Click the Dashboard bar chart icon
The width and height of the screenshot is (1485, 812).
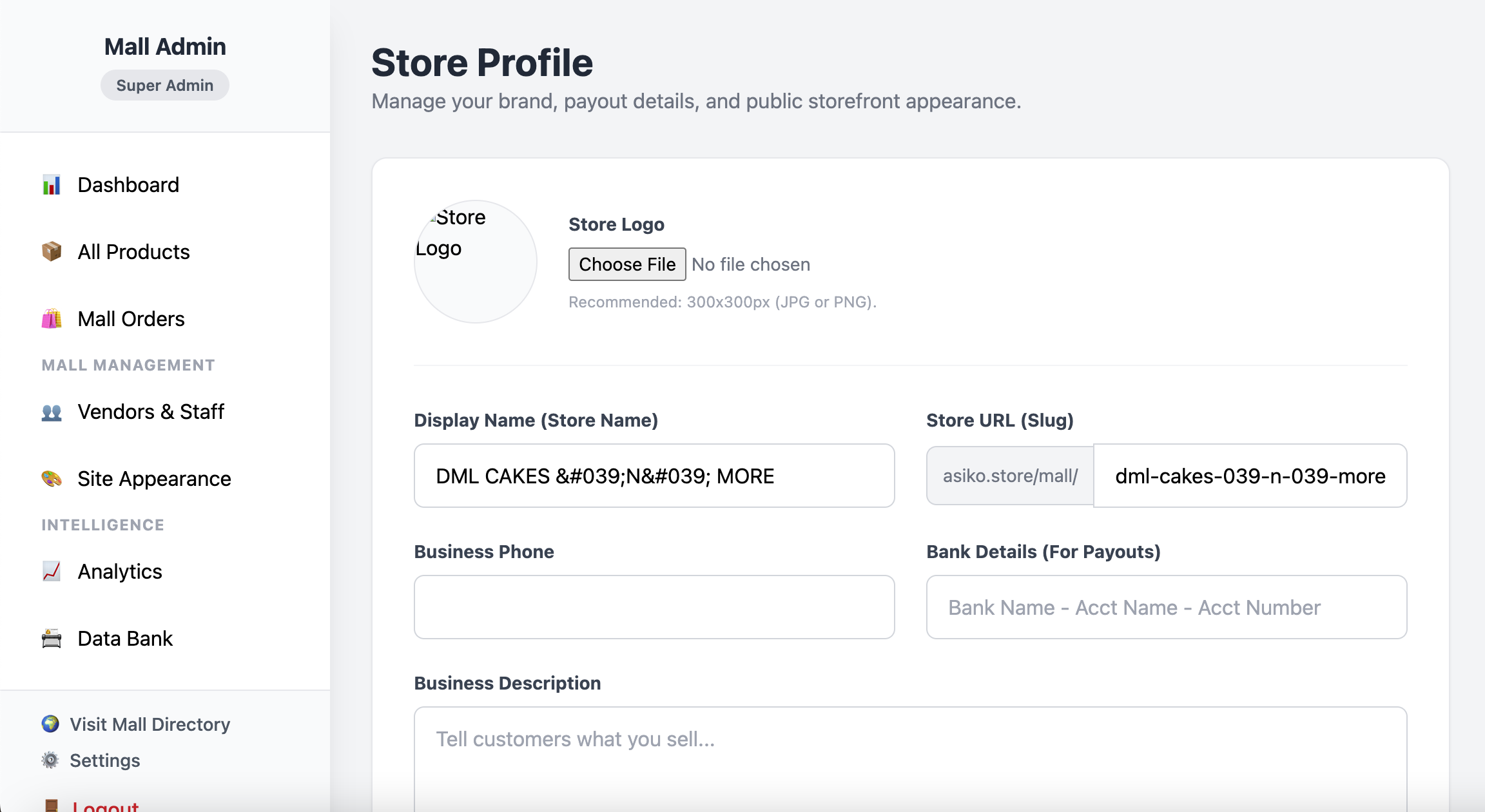pos(52,185)
